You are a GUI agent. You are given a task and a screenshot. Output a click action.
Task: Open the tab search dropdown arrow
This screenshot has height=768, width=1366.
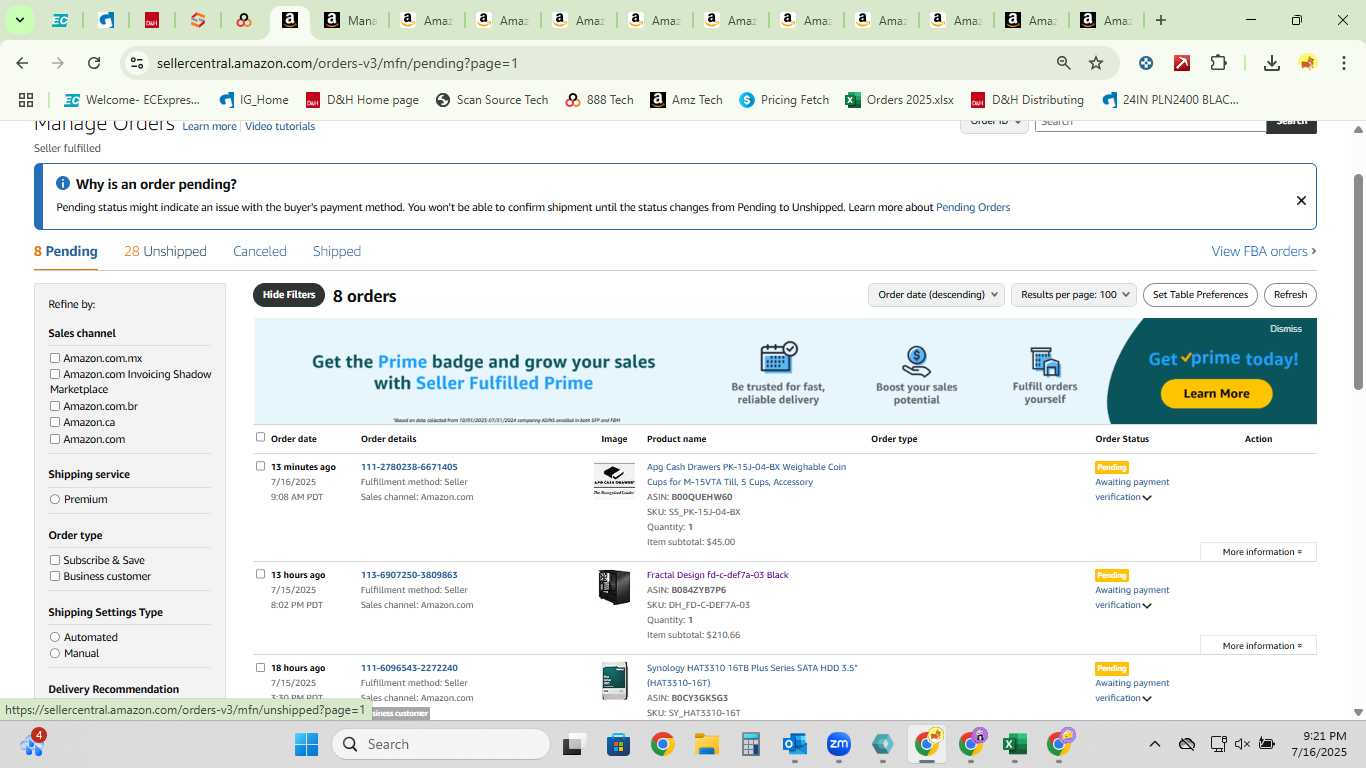[x=19, y=20]
